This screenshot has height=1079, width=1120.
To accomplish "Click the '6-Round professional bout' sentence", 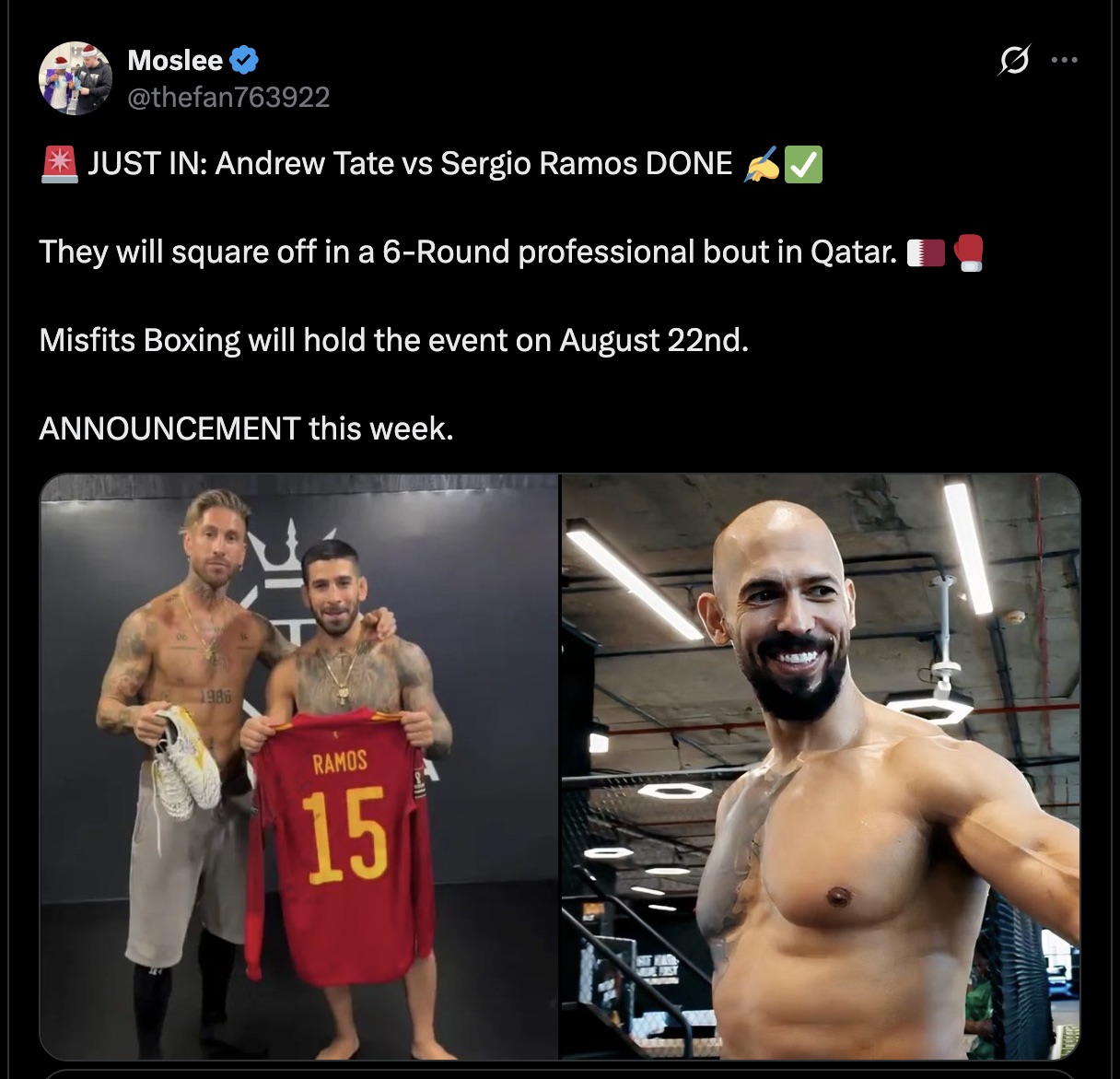I will pyautogui.click(x=468, y=252).
